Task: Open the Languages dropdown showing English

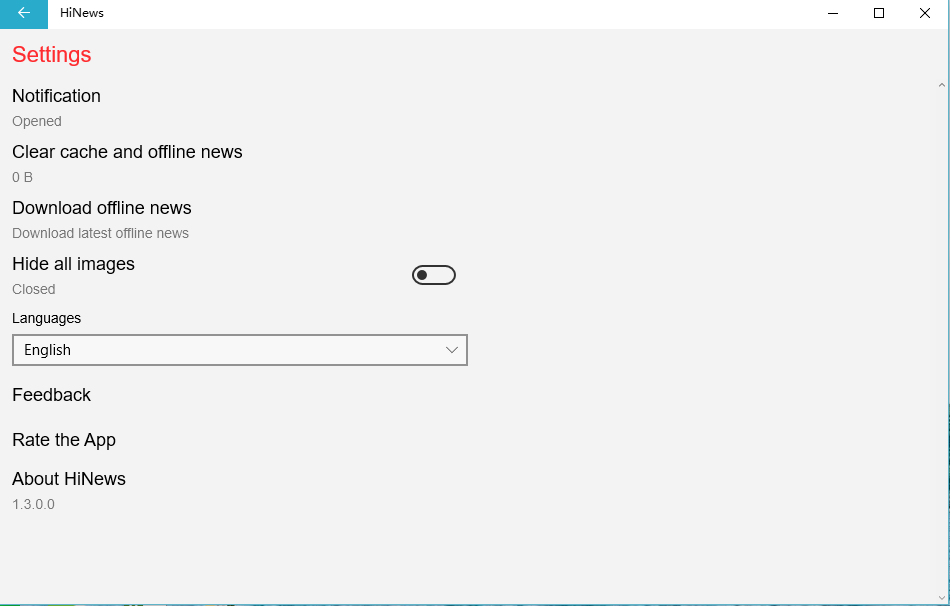Action: point(240,350)
